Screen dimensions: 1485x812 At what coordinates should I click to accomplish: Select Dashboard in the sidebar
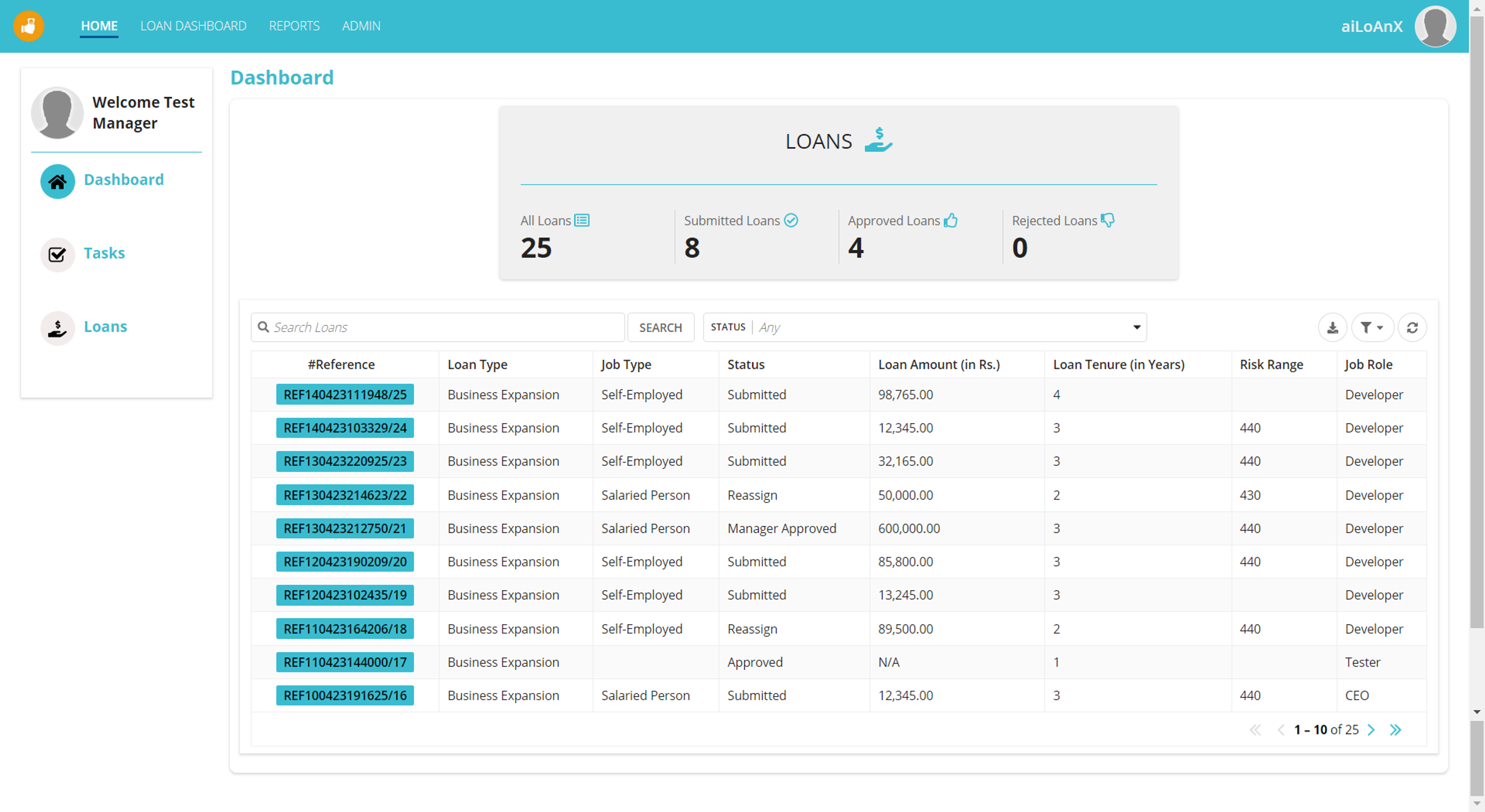(124, 180)
